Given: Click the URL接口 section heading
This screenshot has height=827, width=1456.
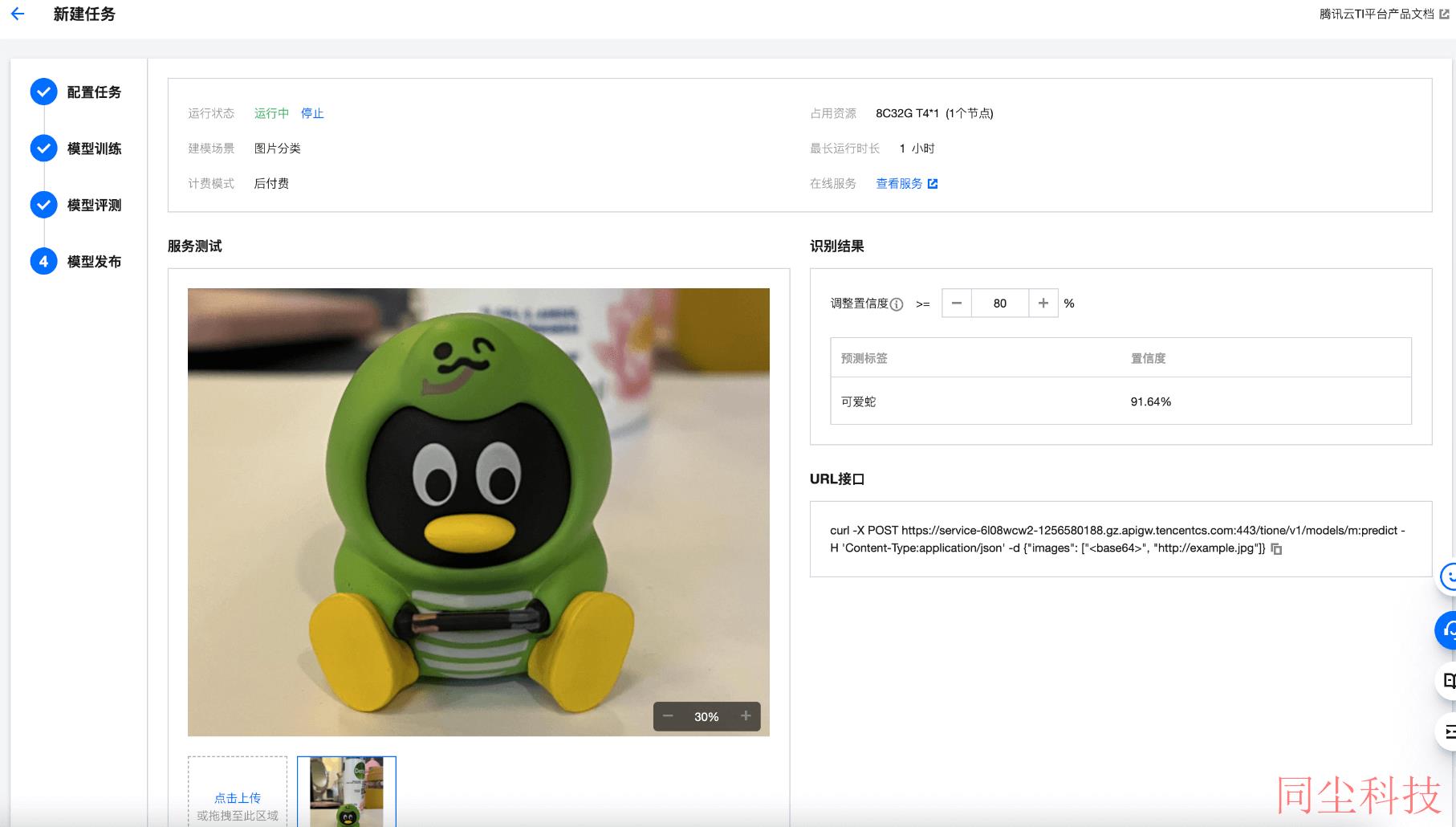Looking at the screenshot, I should tap(836, 479).
